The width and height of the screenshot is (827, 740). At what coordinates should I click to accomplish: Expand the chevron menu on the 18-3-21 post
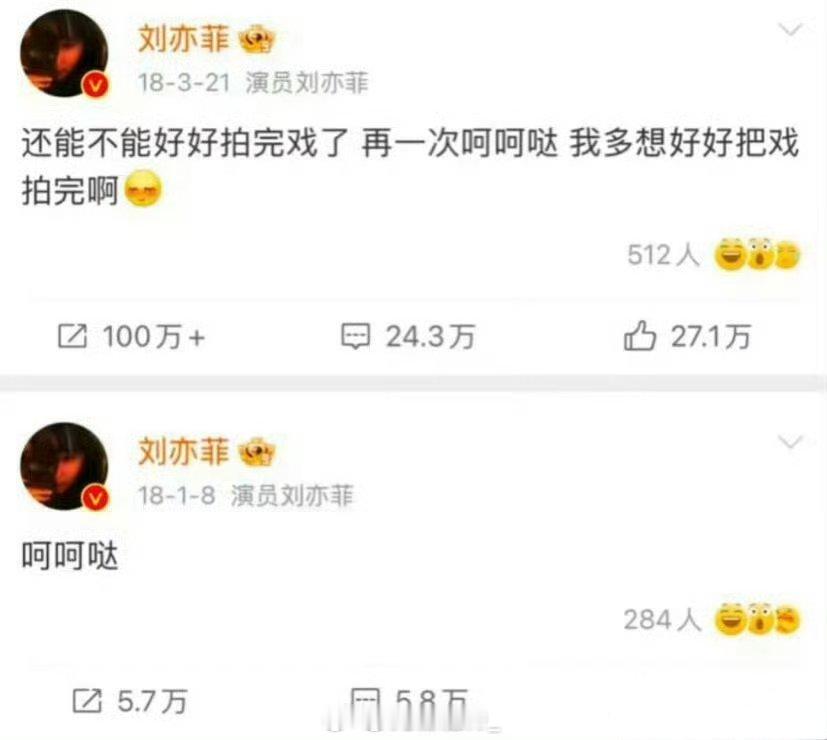[x=791, y=30]
